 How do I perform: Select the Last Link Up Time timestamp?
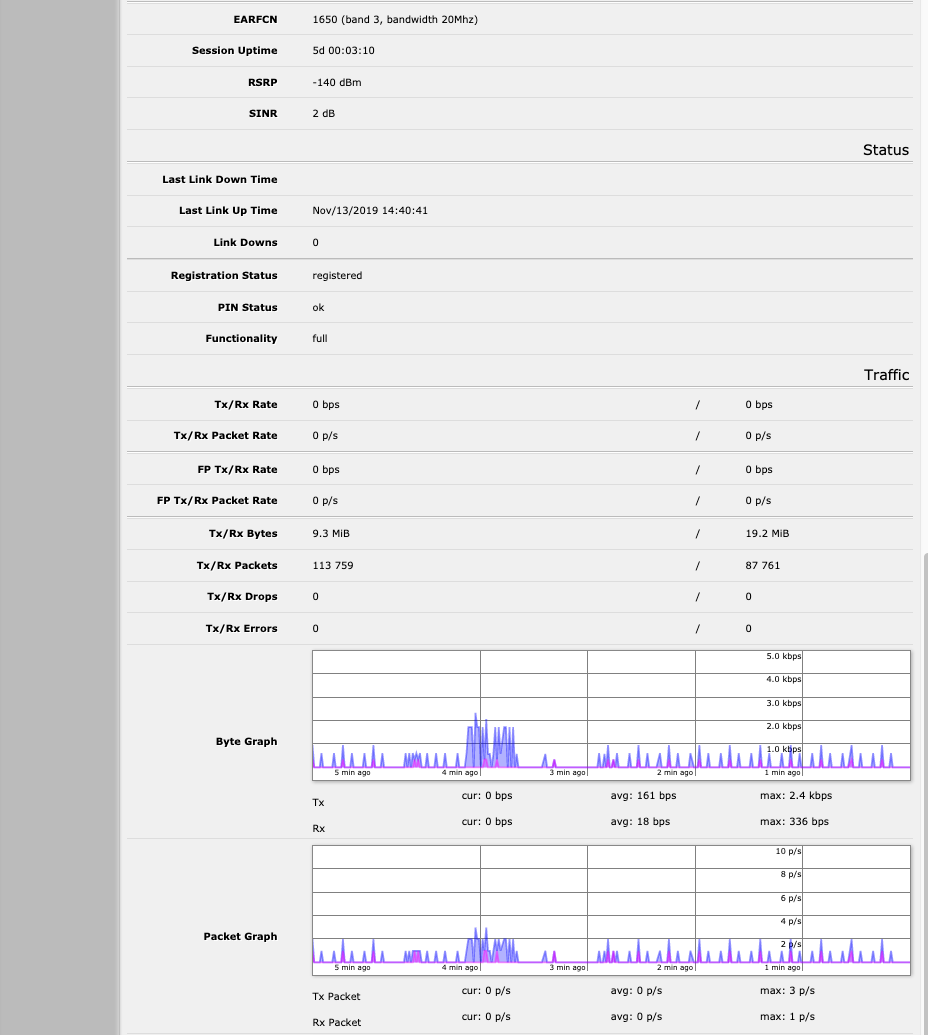pos(368,210)
